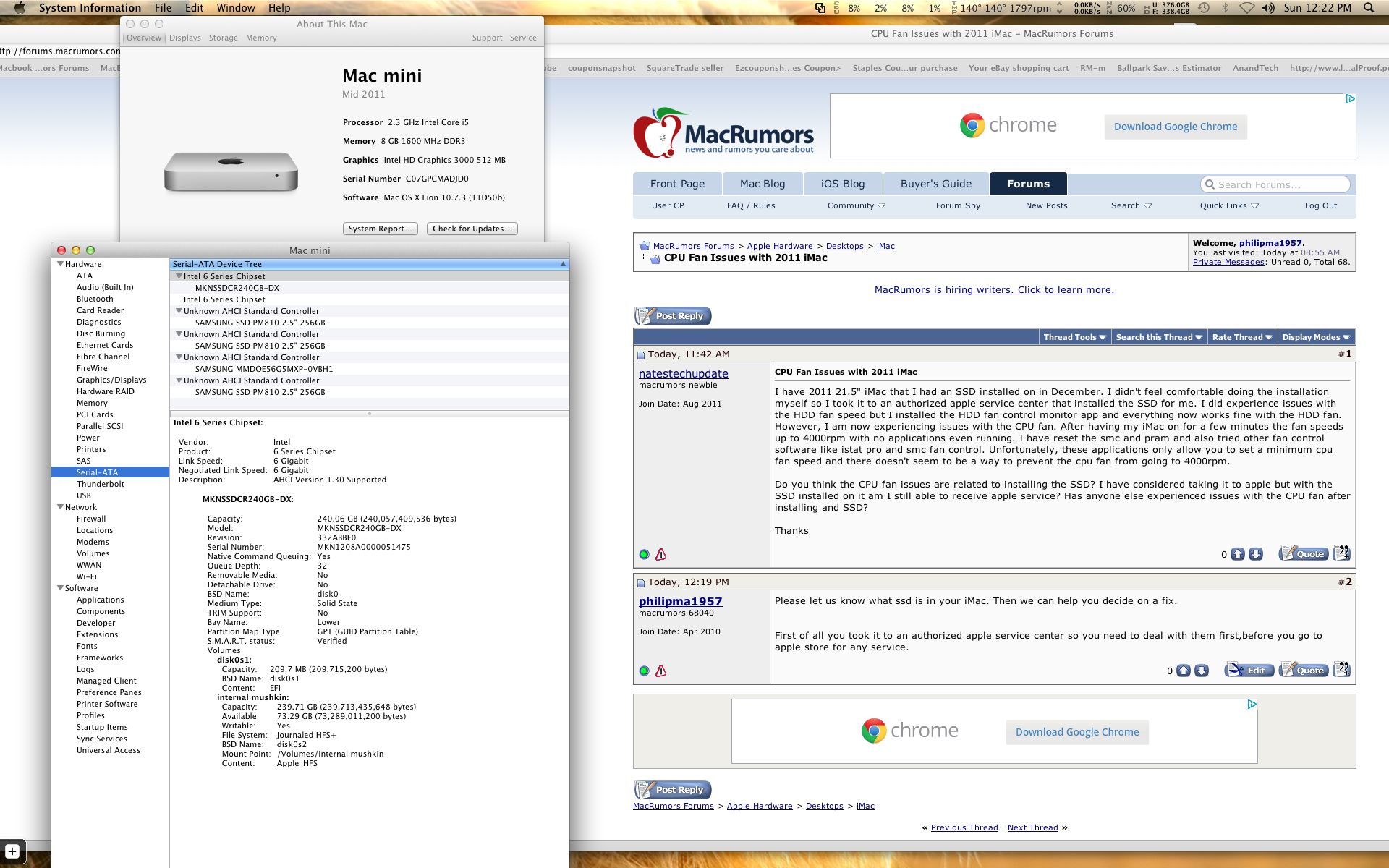Click the System Report button
1389x868 pixels.
coord(380,229)
